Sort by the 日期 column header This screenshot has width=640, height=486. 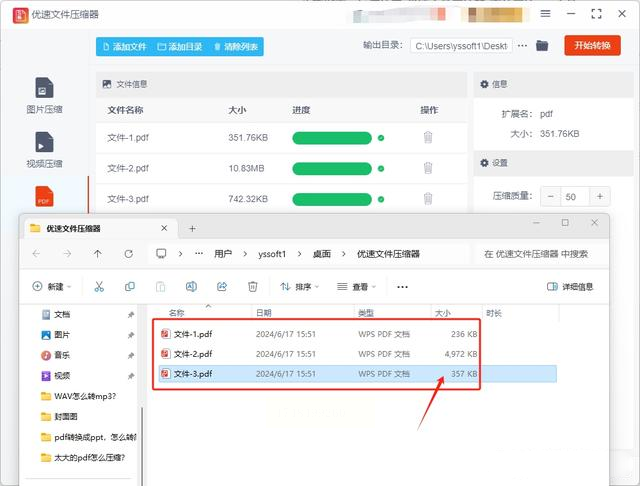click(x=264, y=313)
